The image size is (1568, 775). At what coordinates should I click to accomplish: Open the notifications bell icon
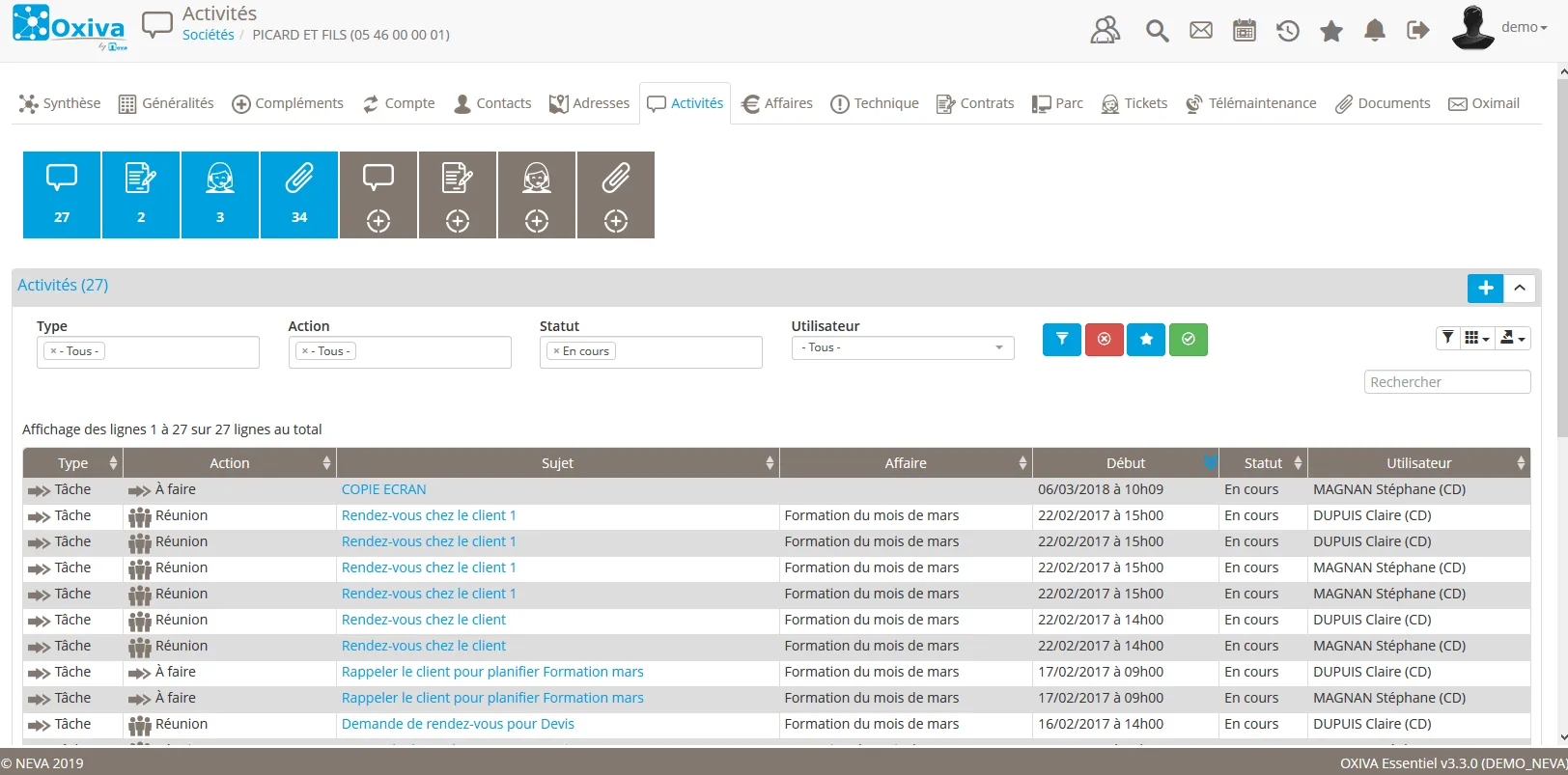pos(1375,31)
